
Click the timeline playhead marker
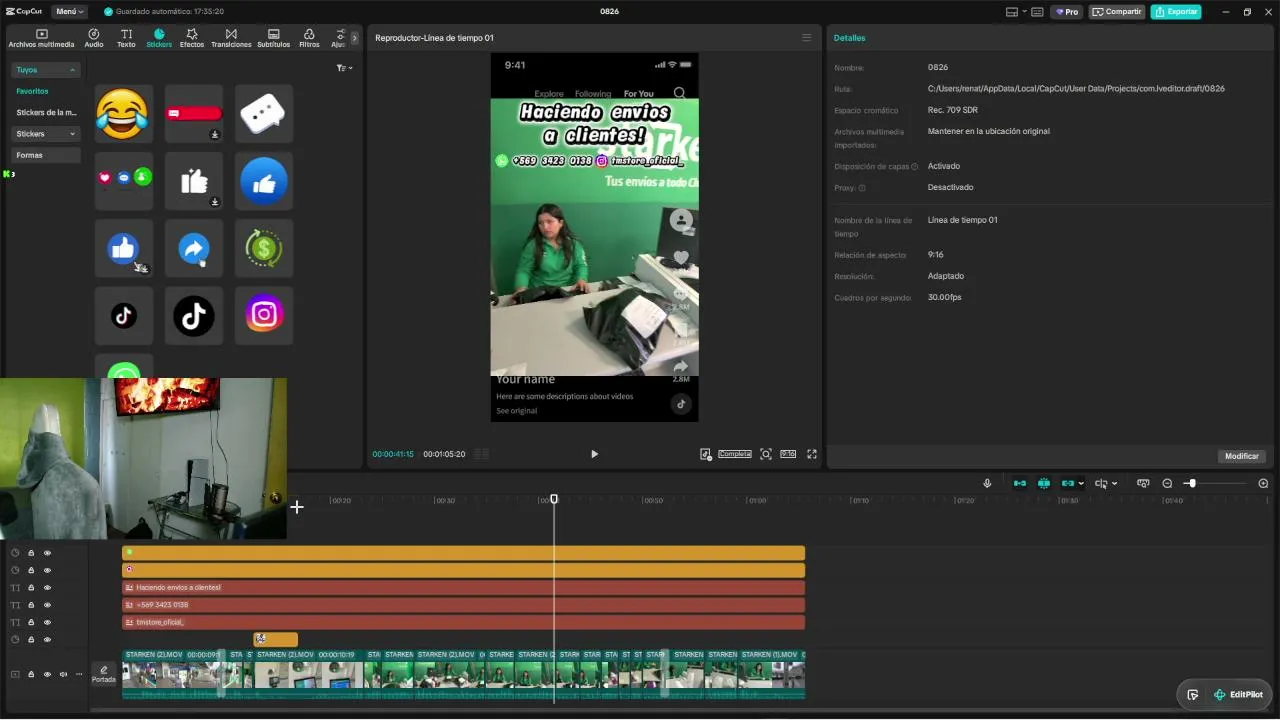point(554,498)
